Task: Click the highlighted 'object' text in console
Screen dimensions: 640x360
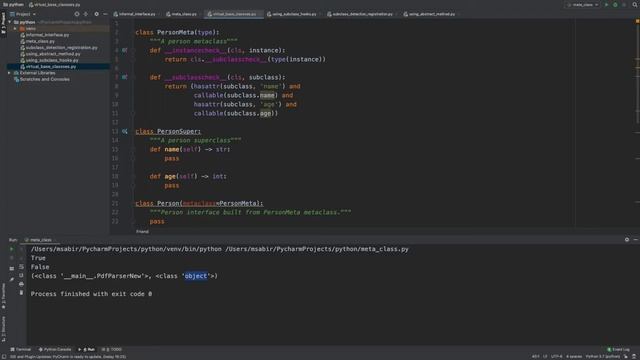Action: 196,276
